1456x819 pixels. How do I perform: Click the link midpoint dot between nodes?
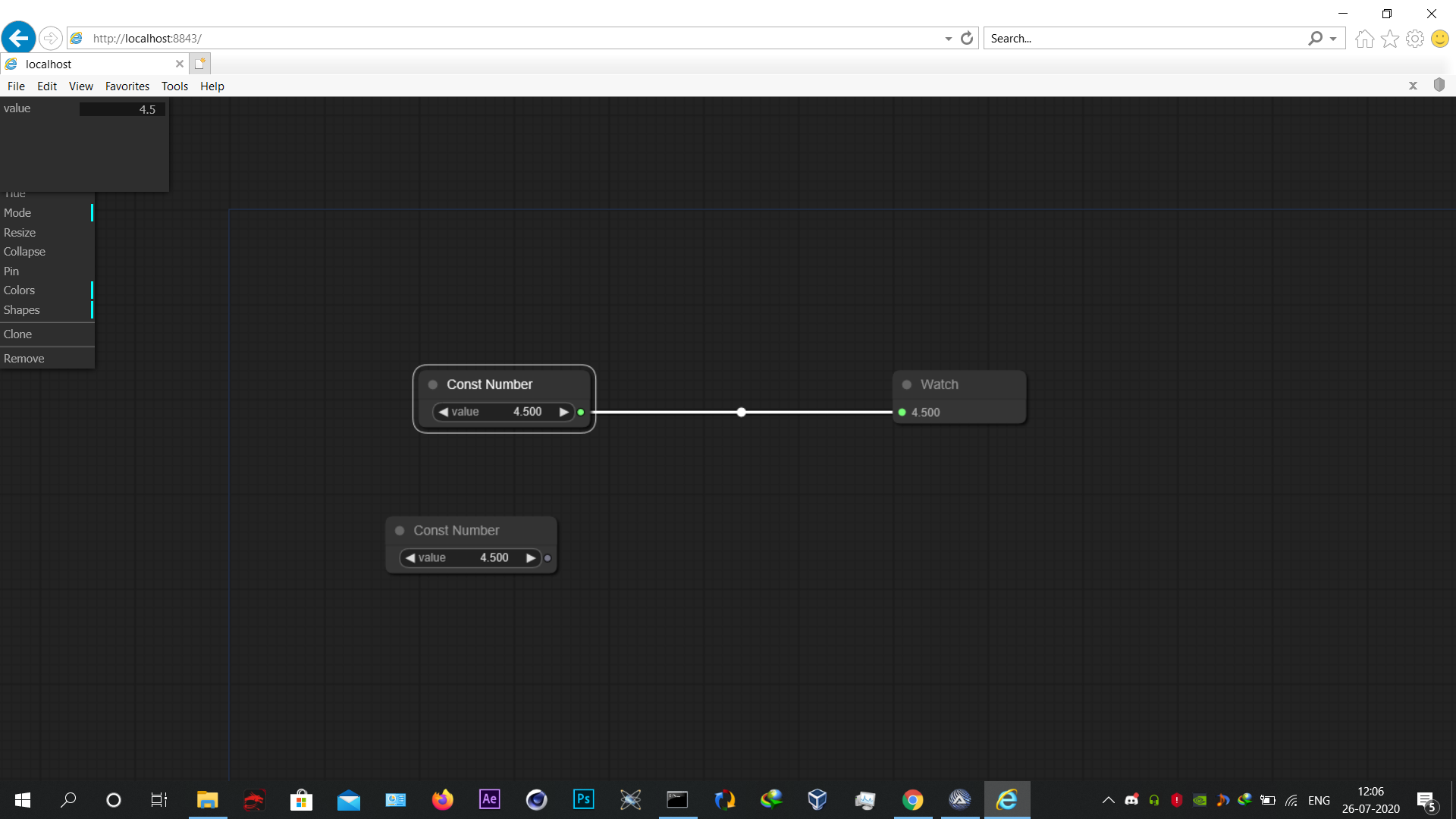coord(741,413)
